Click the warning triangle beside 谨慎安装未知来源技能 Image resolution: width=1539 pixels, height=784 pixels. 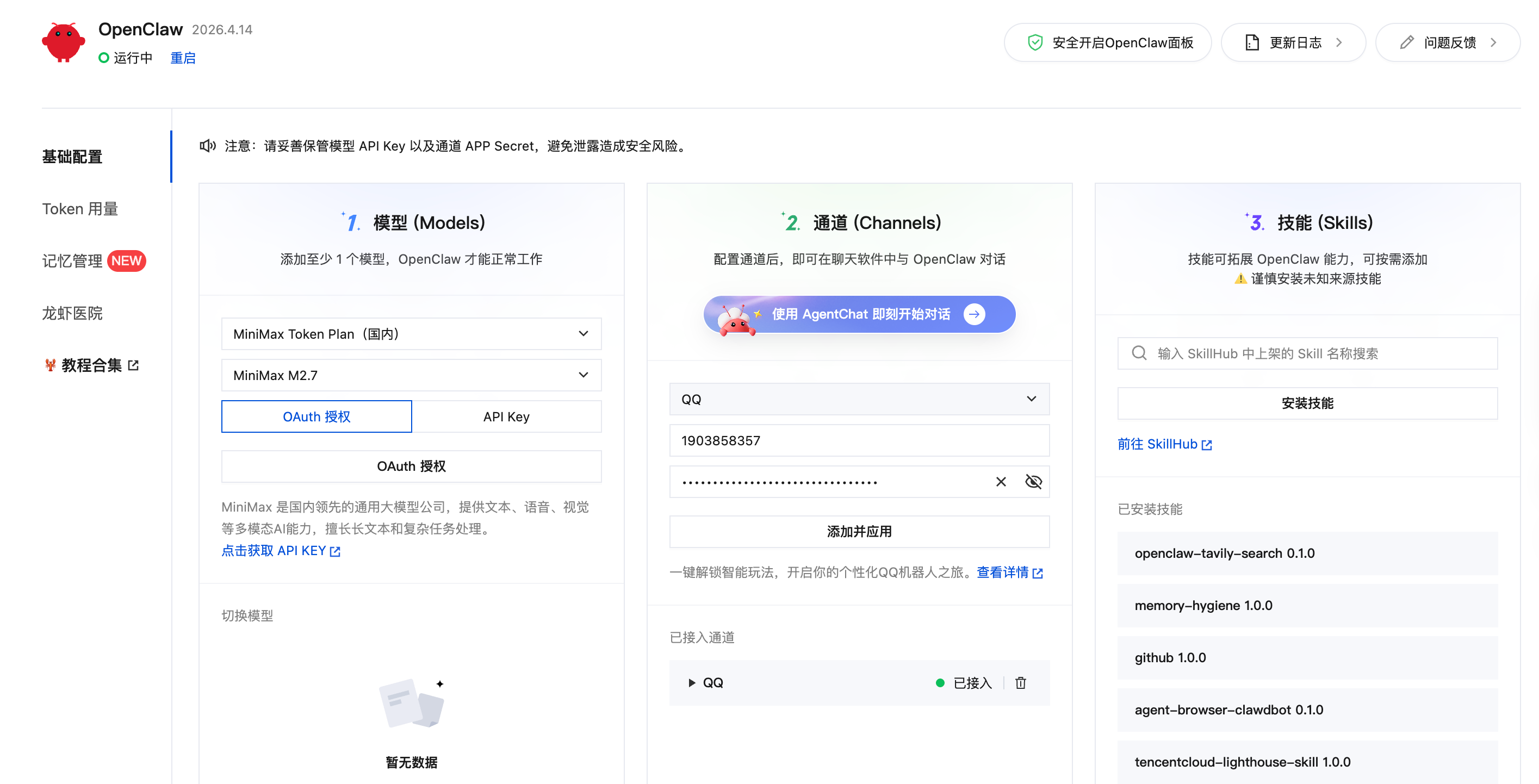[1240, 278]
